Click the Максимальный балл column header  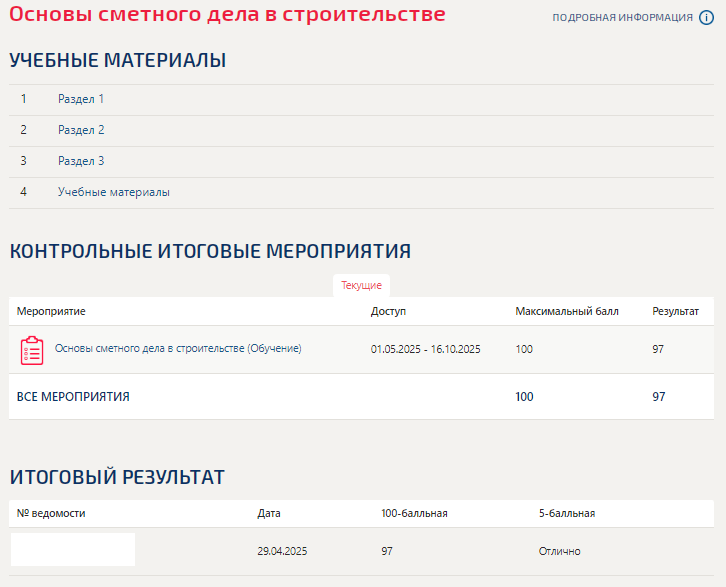(567, 311)
